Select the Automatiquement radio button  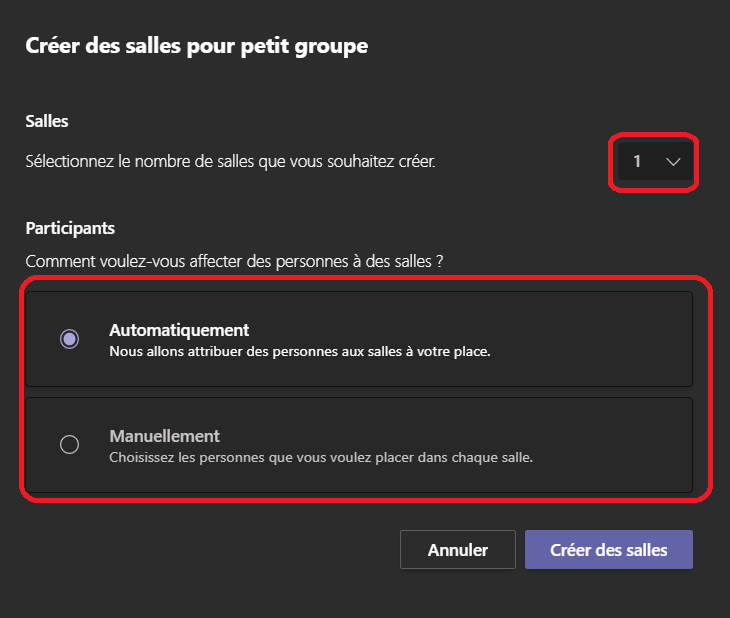(69, 339)
